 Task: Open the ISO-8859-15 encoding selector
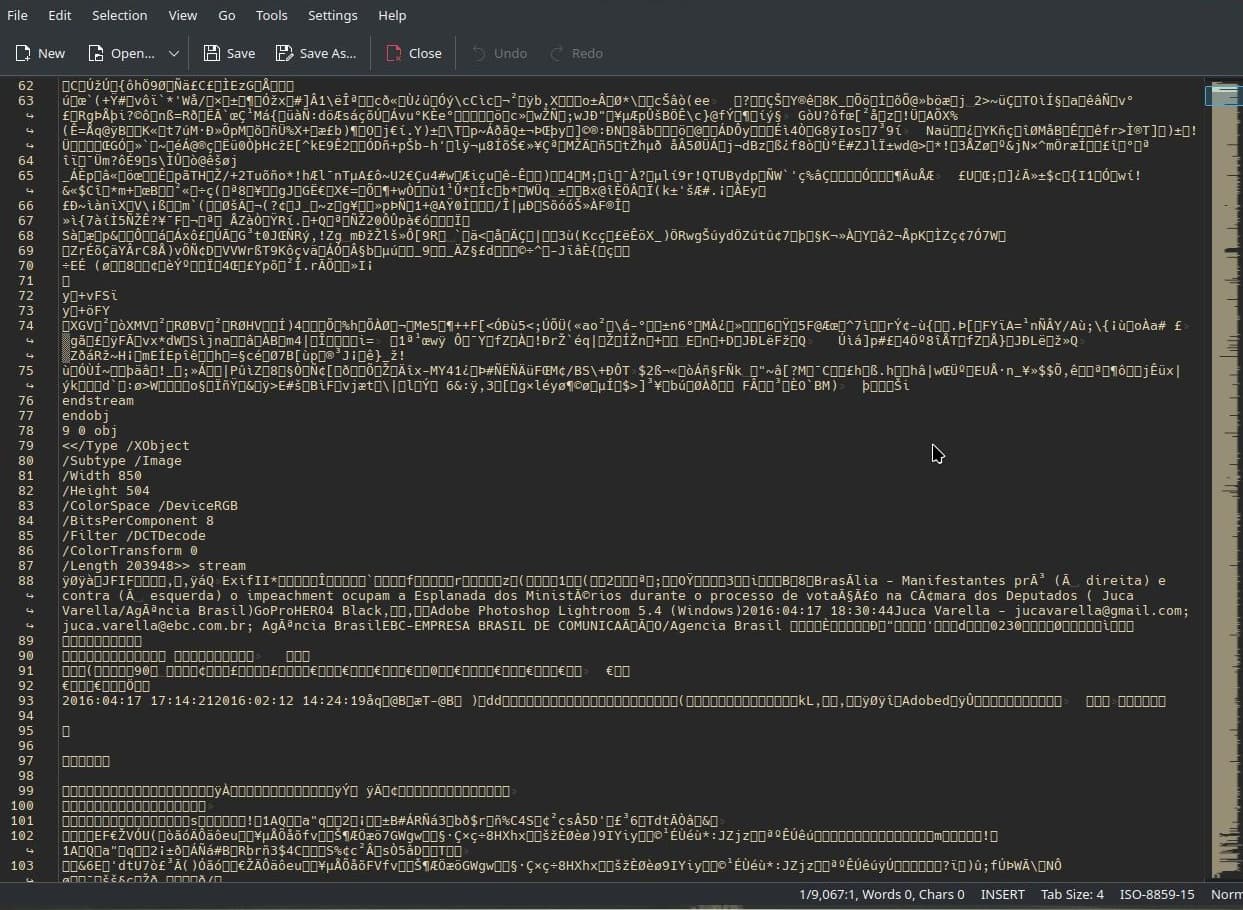coord(1157,894)
